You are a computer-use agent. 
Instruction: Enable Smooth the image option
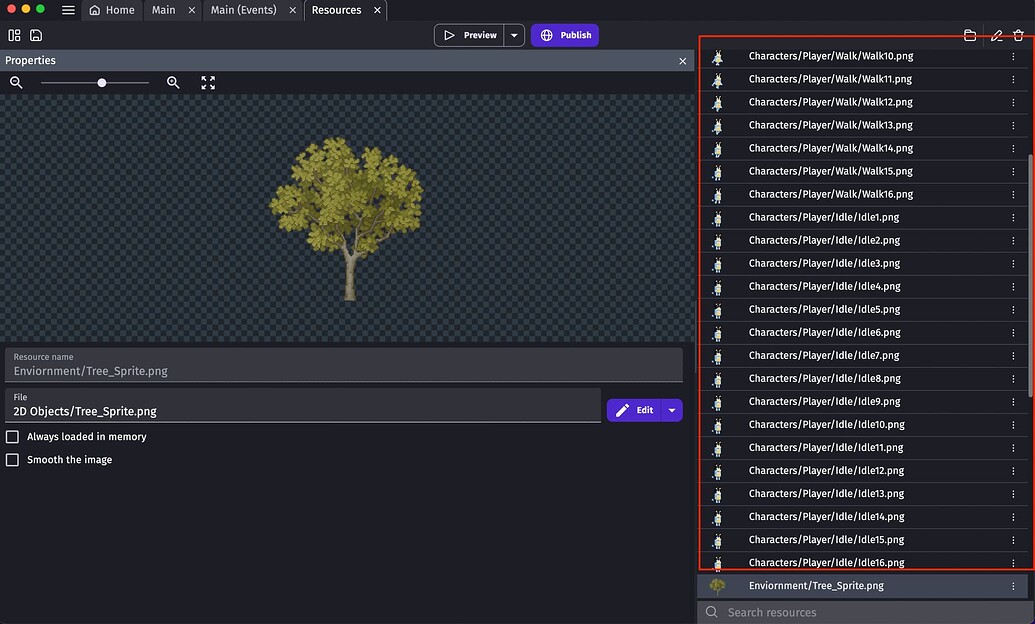pos(13,459)
